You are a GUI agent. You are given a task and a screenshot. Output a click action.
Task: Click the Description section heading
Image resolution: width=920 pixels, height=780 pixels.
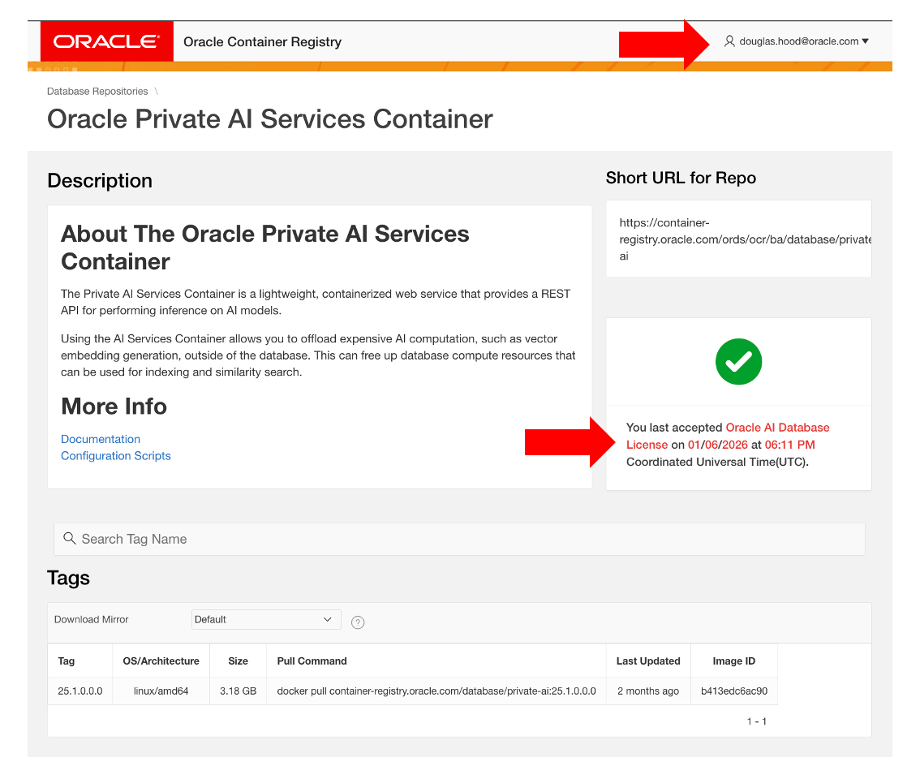(100, 181)
